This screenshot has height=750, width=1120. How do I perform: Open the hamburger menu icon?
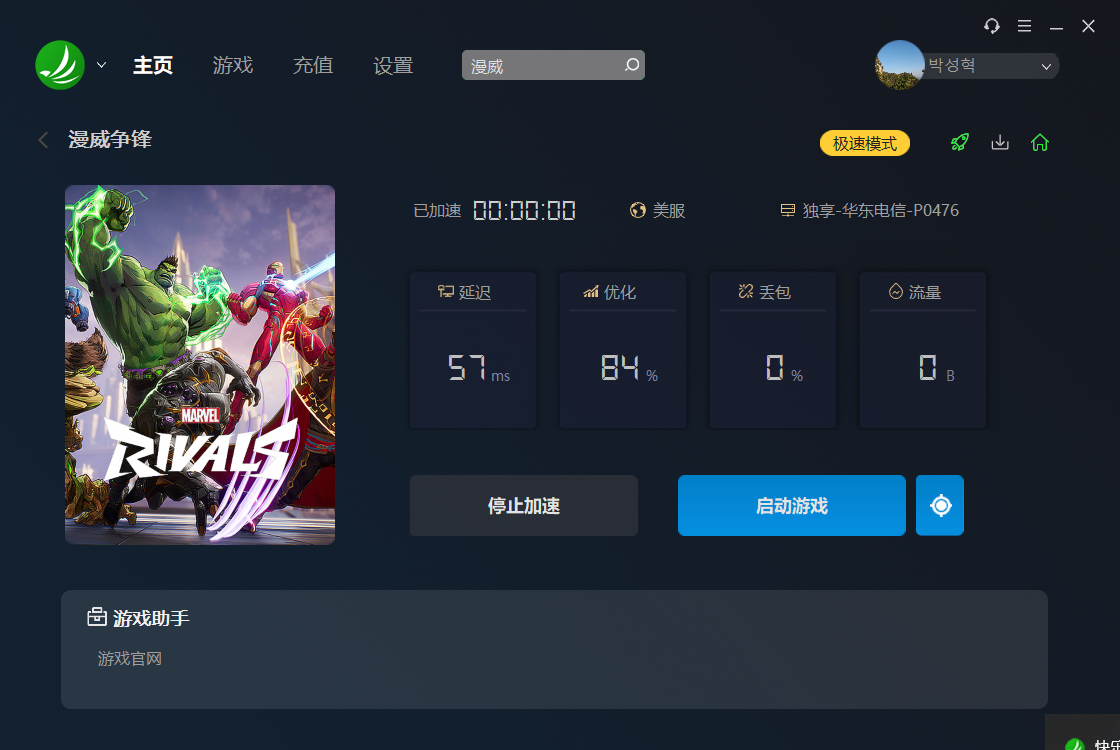click(1024, 26)
